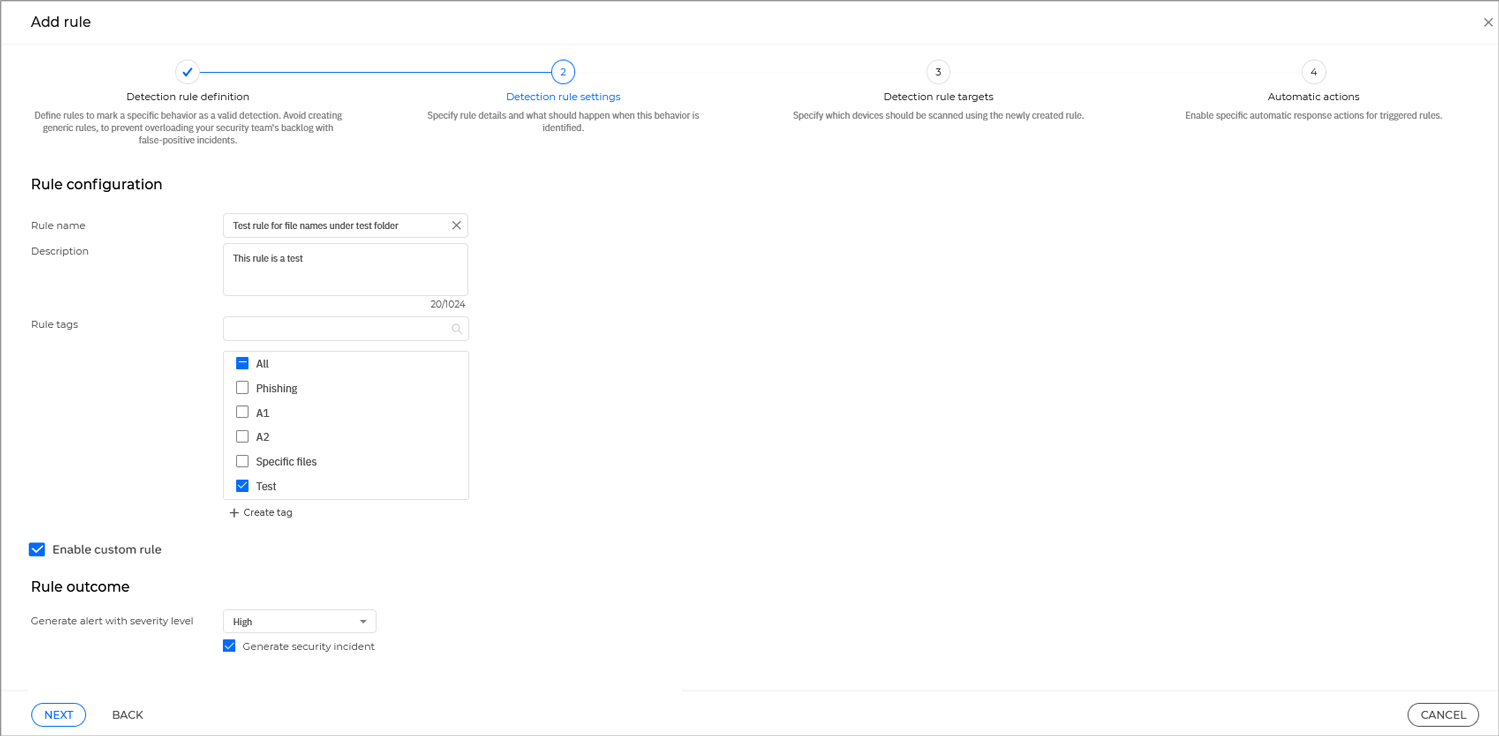Jump to Automatic actions step
This screenshot has width=1499, height=736.
(x=1314, y=97)
